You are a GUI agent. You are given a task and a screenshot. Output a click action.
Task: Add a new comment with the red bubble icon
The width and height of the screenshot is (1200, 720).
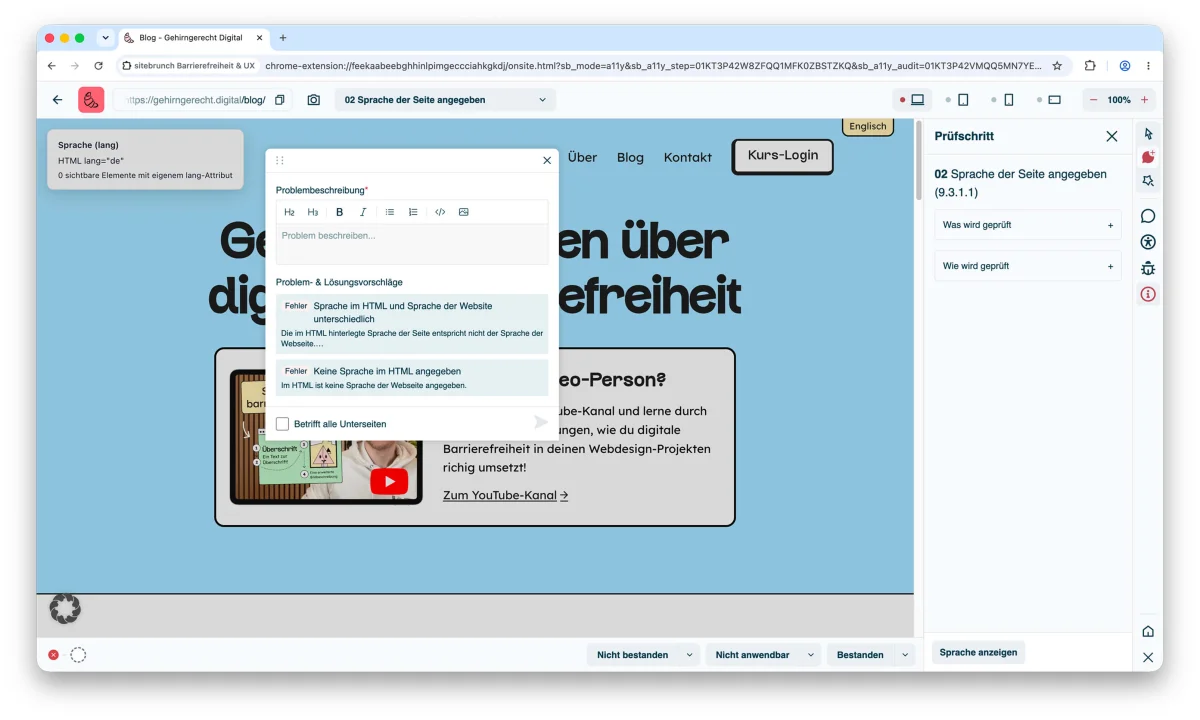[1148, 157]
